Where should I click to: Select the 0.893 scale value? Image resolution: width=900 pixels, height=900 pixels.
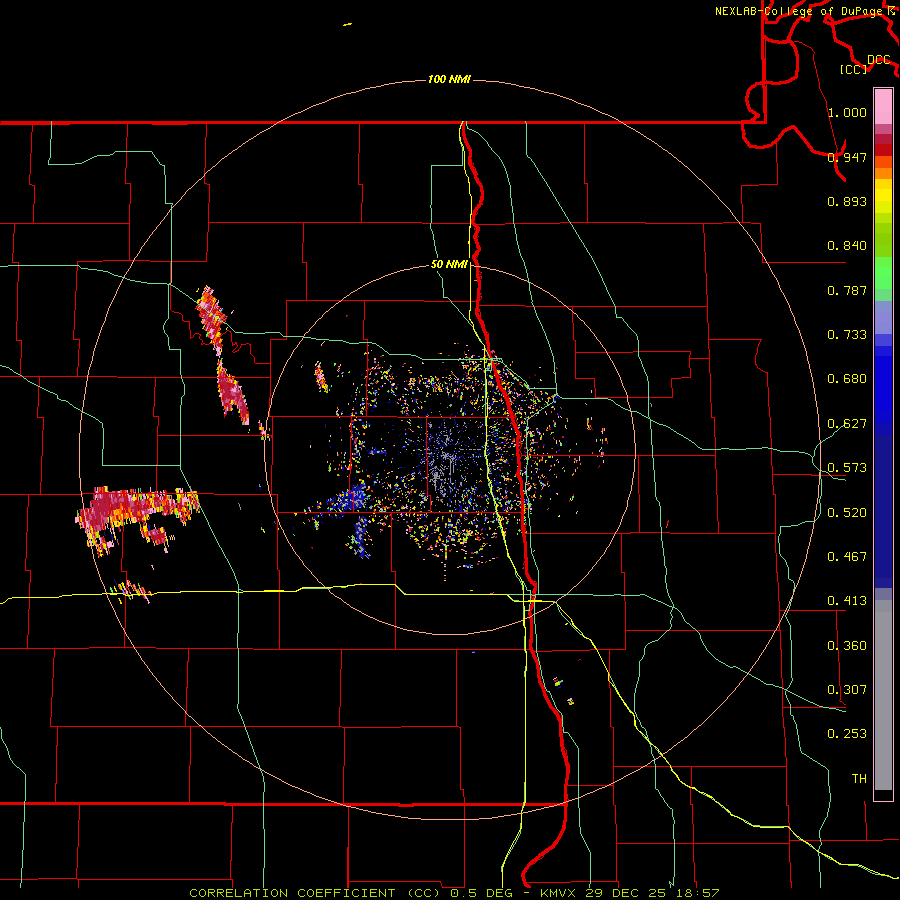[847, 201]
